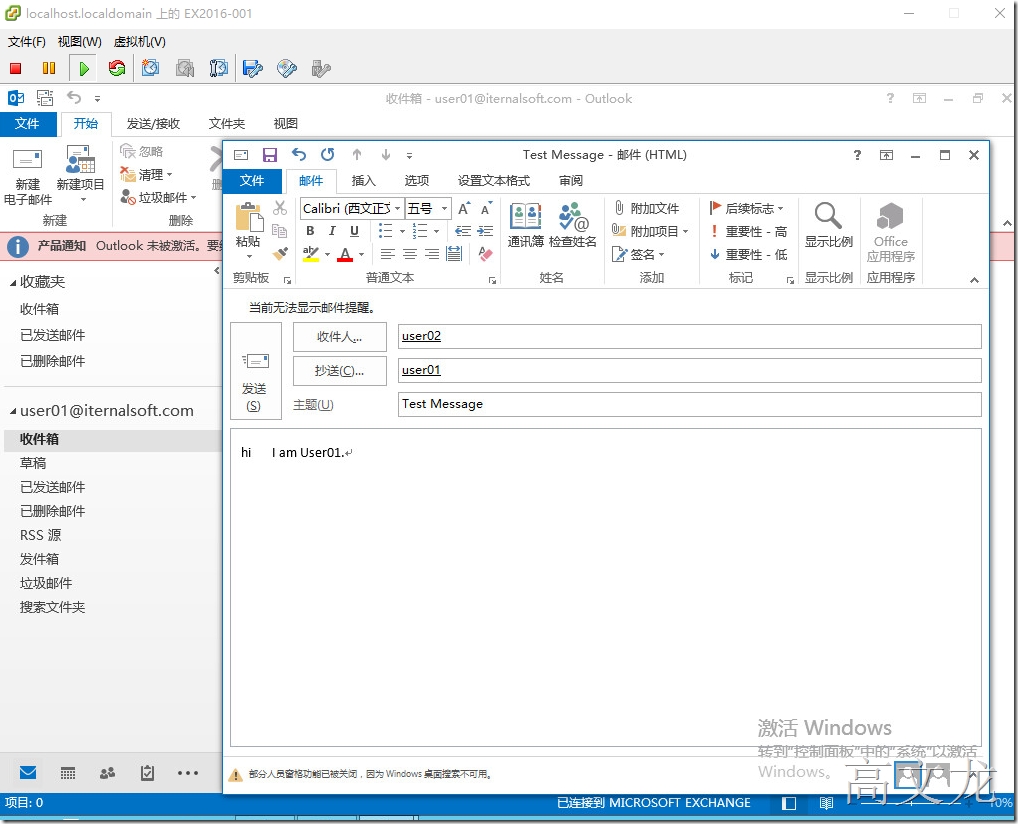Screen dimensions: 1018x824
Task: Click the Subject field containing Test Message
Action: coord(689,404)
